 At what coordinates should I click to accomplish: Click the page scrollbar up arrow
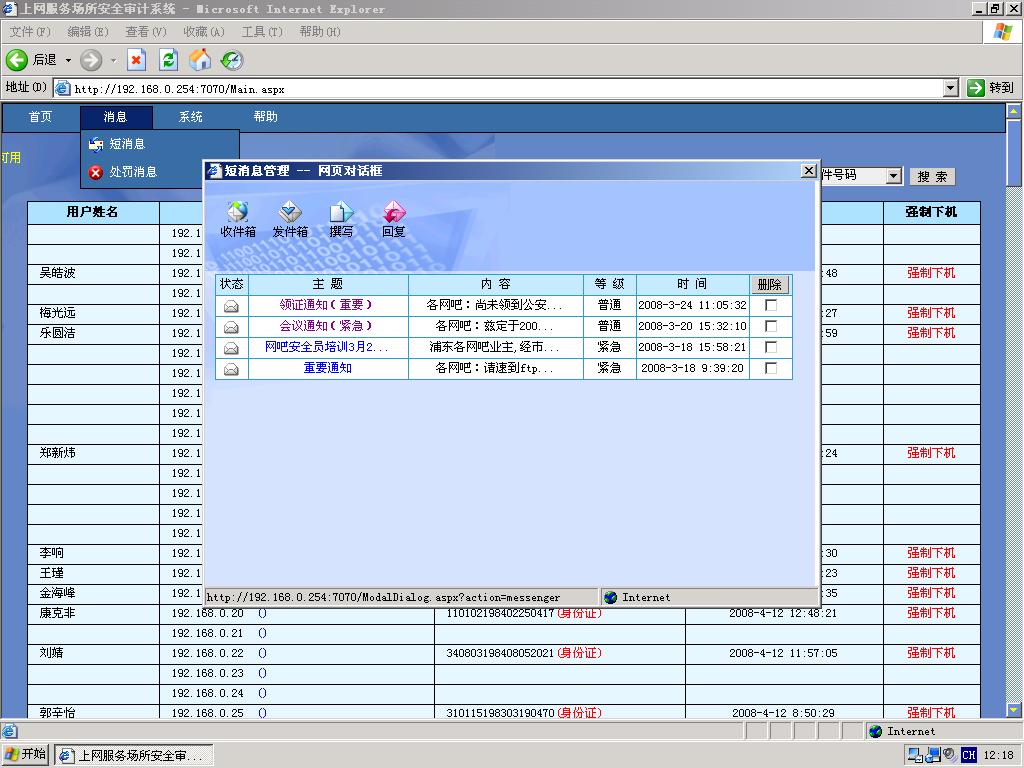(x=1014, y=111)
